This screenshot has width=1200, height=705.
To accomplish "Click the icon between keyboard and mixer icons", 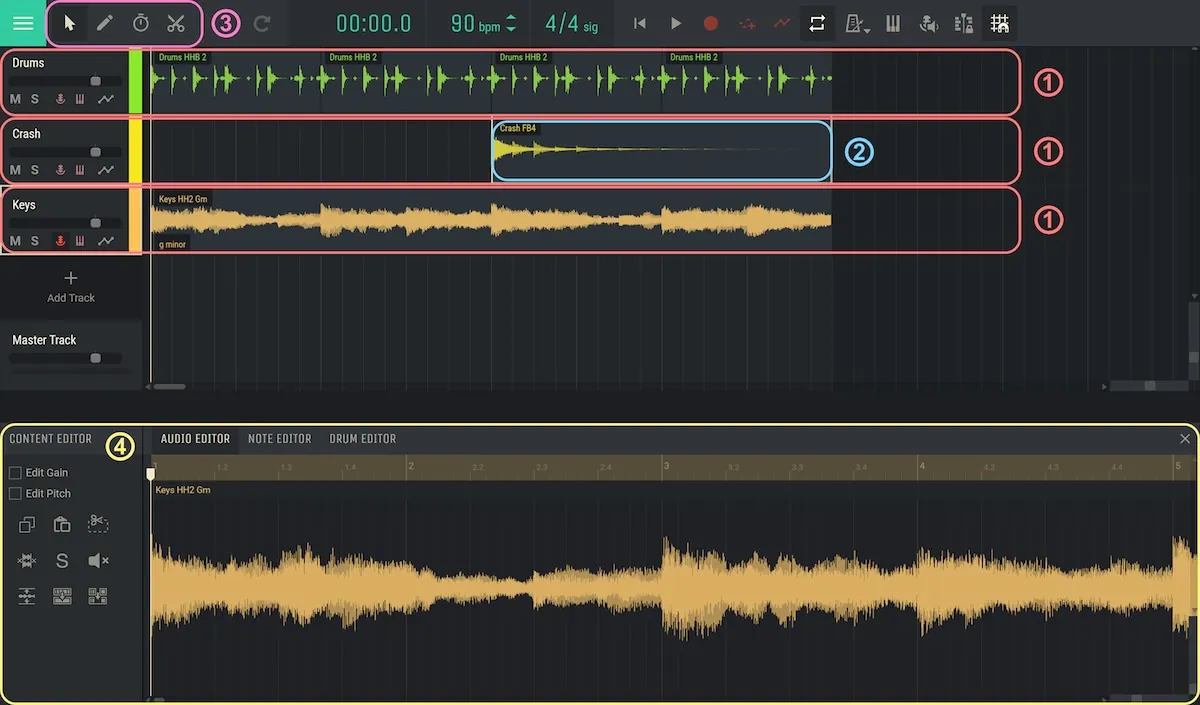I will click(x=928, y=23).
